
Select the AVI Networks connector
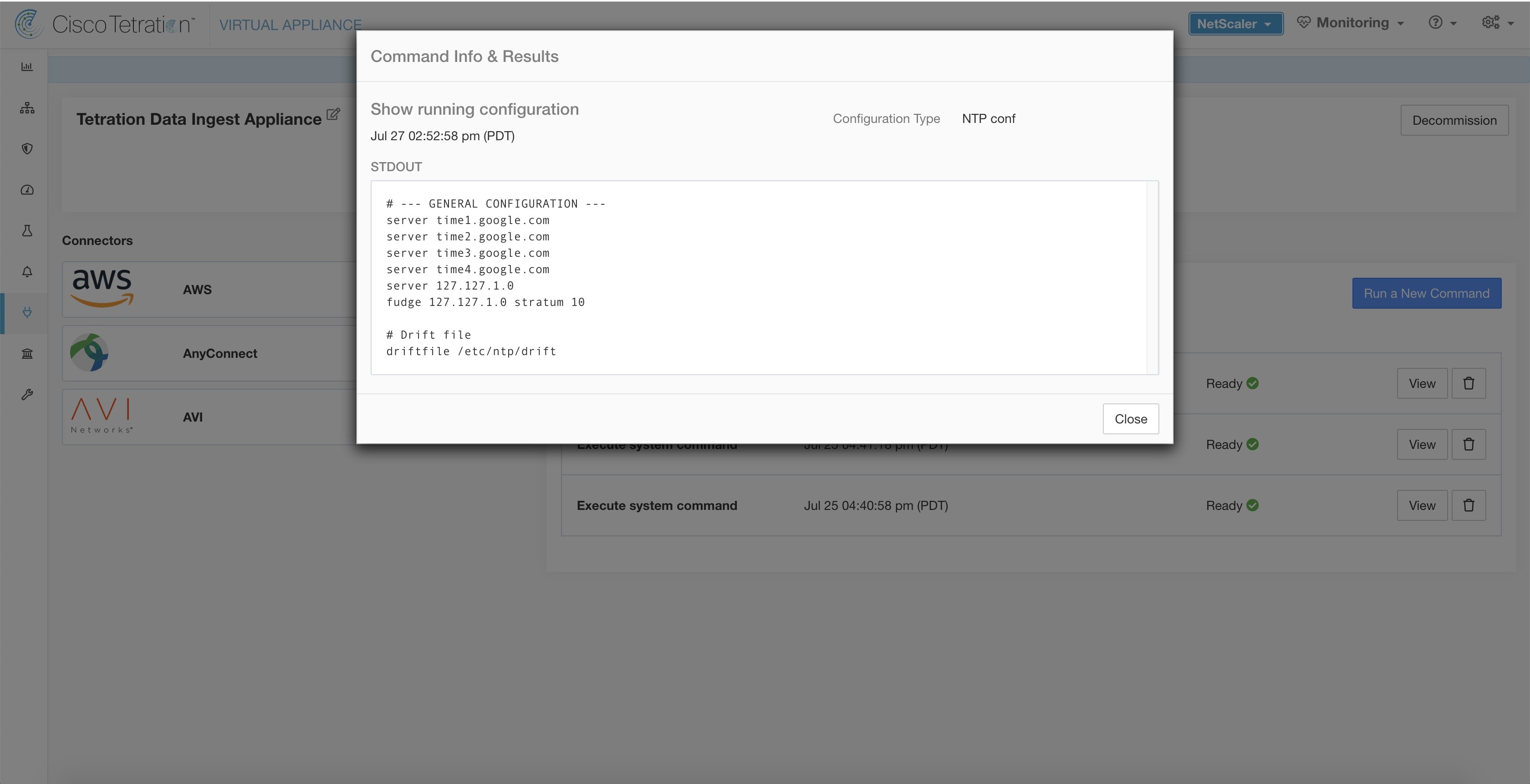(x=209, y=417)
